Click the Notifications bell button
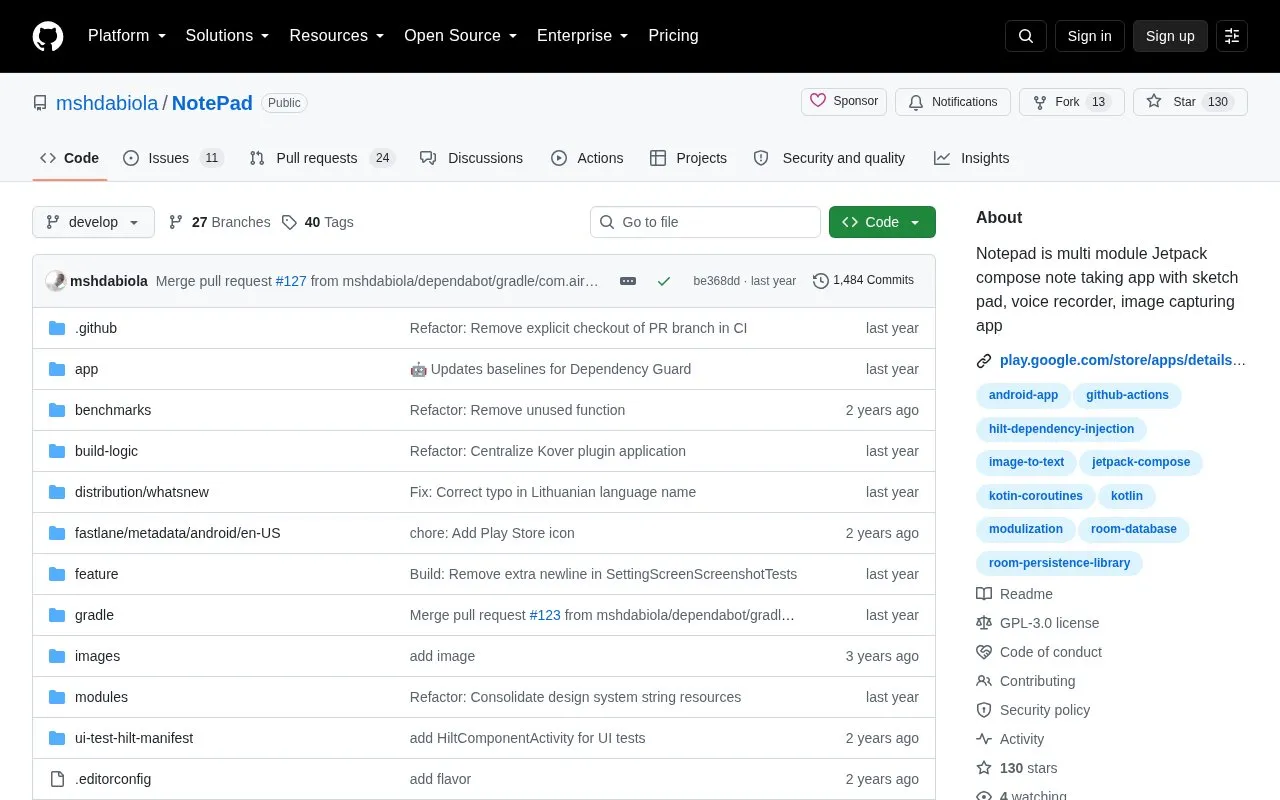The height and width of the screenshot is (800, 1280). point(953,102)
